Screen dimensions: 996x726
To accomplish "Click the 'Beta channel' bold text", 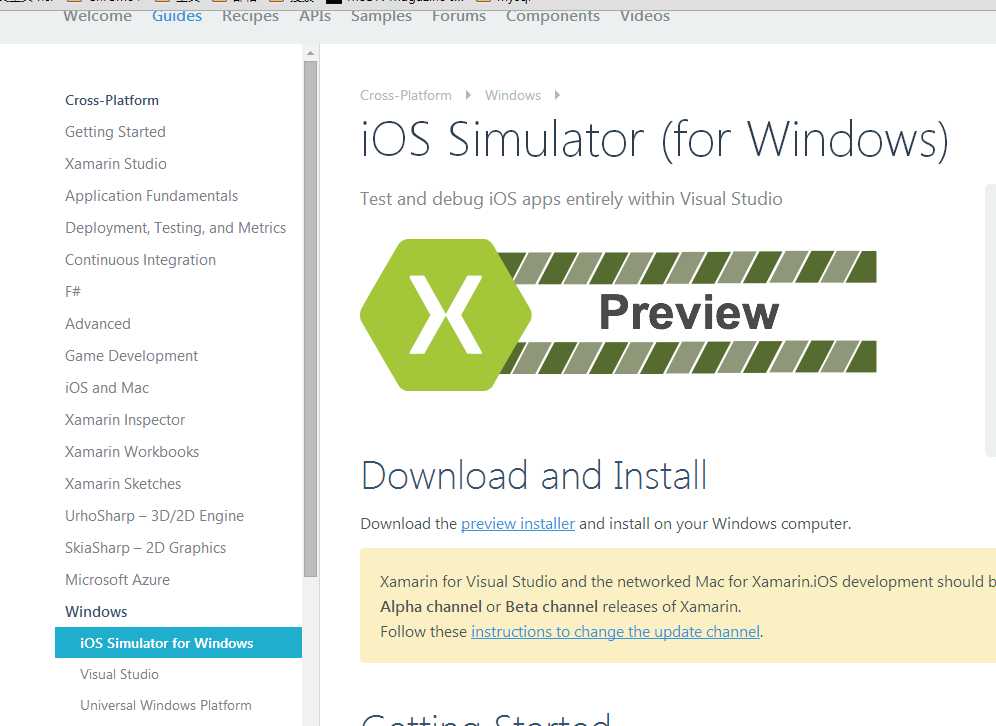I will click(x=551, y=607).
